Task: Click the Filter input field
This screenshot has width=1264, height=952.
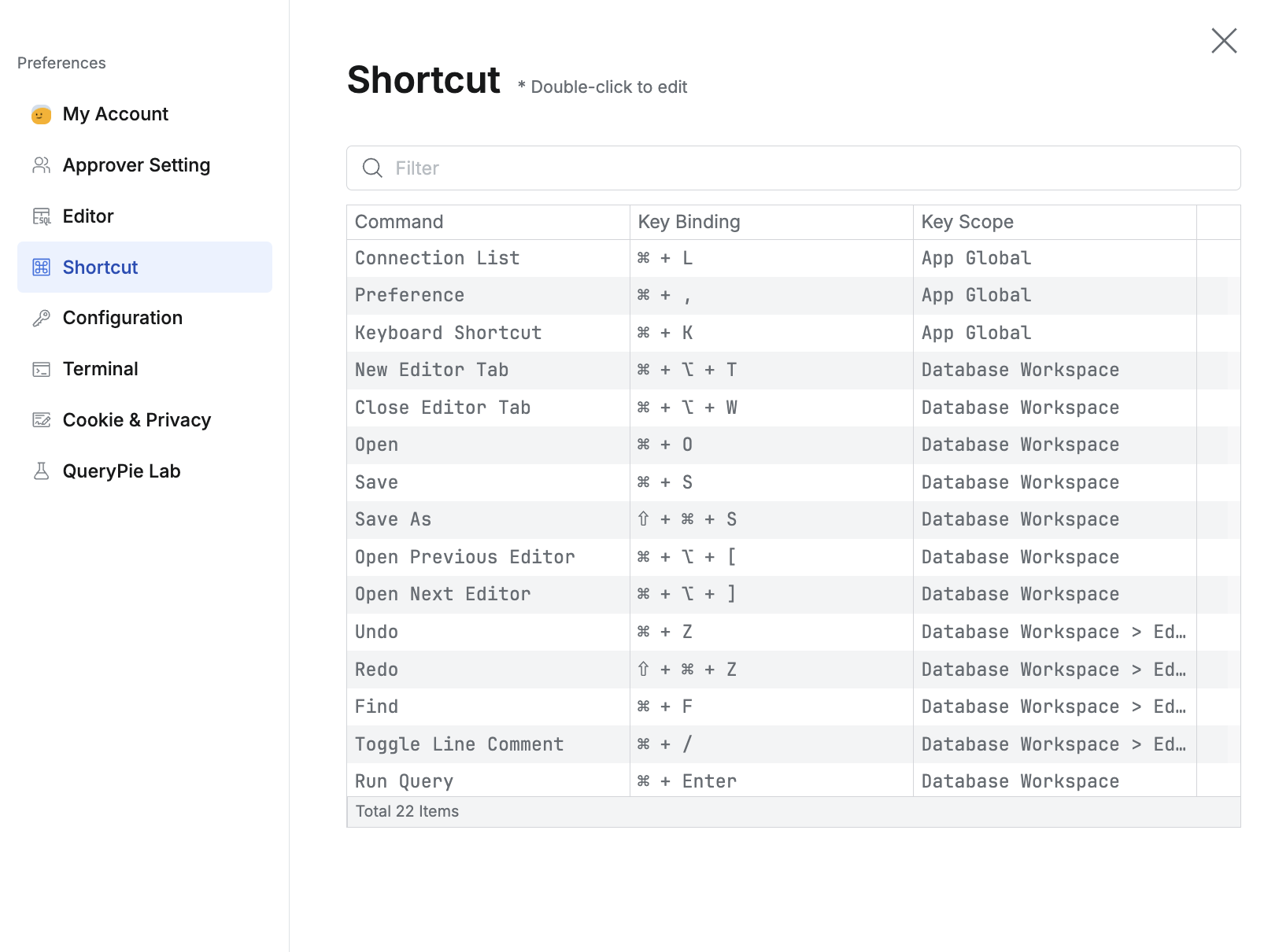Action: point(630,168)
